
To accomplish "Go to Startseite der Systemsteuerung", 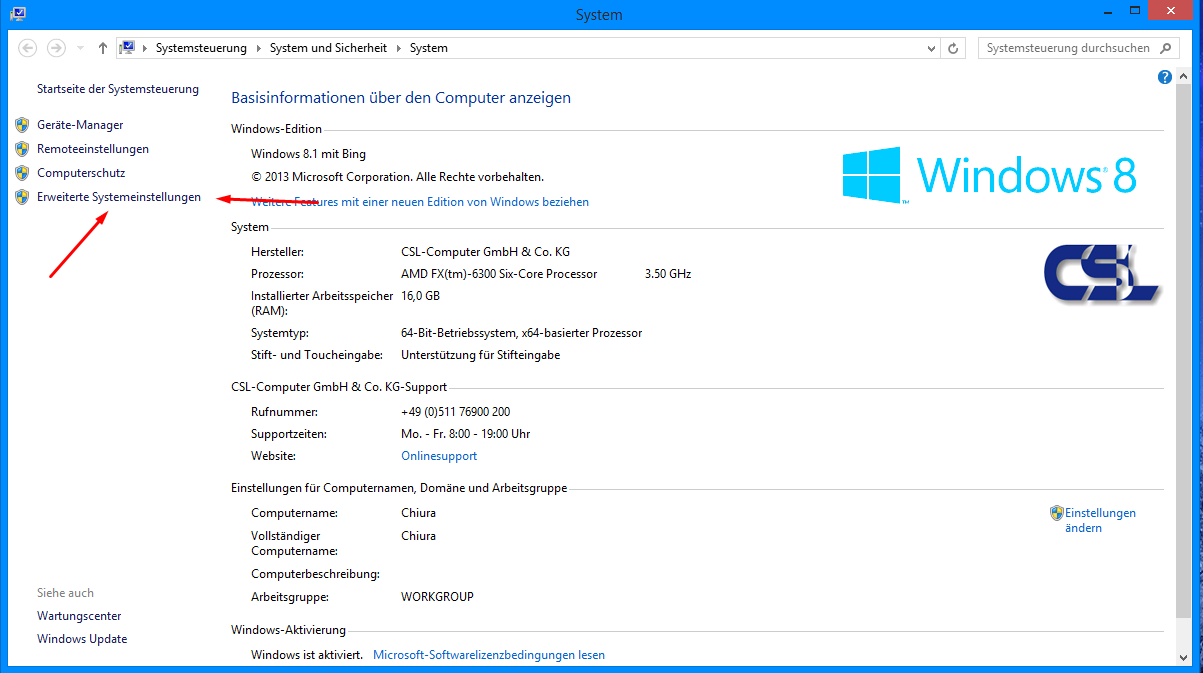I will point(118,89).
